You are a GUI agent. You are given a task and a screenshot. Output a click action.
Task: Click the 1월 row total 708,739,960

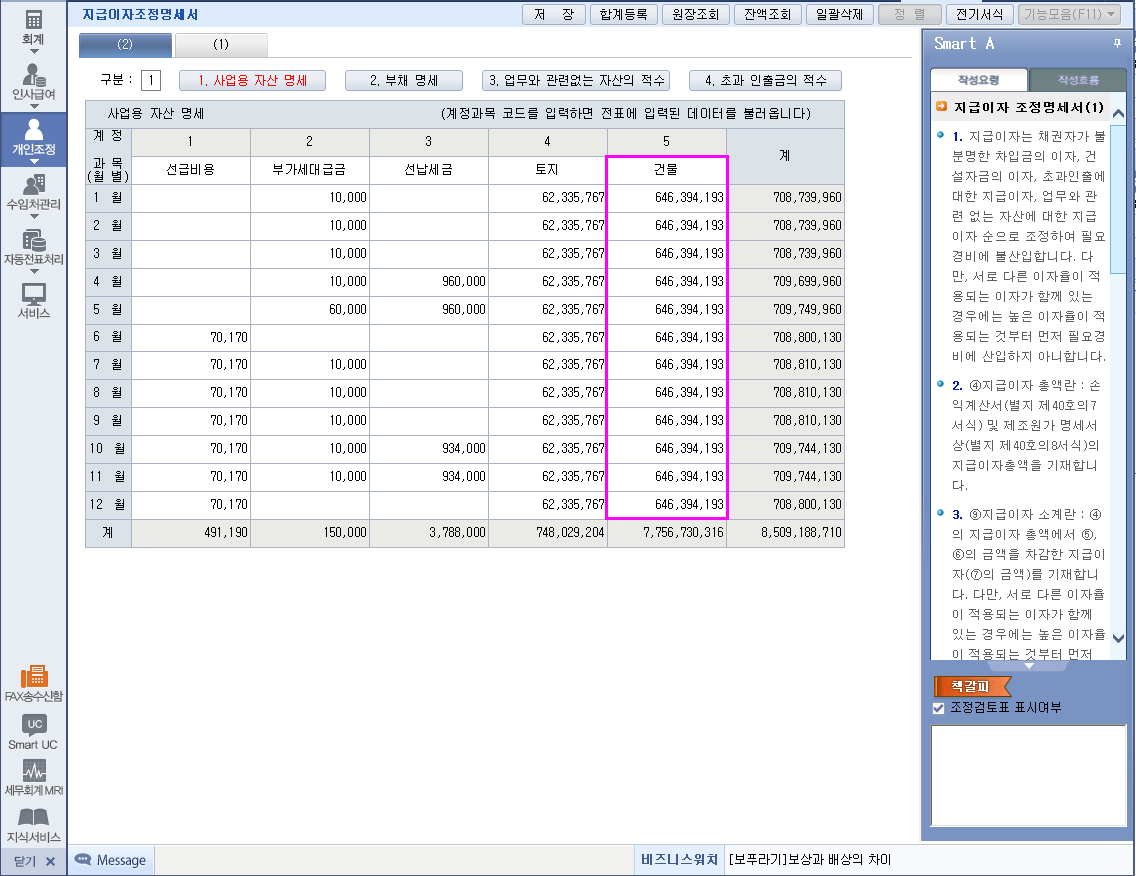pyautogui.click(x=785, y=198)
